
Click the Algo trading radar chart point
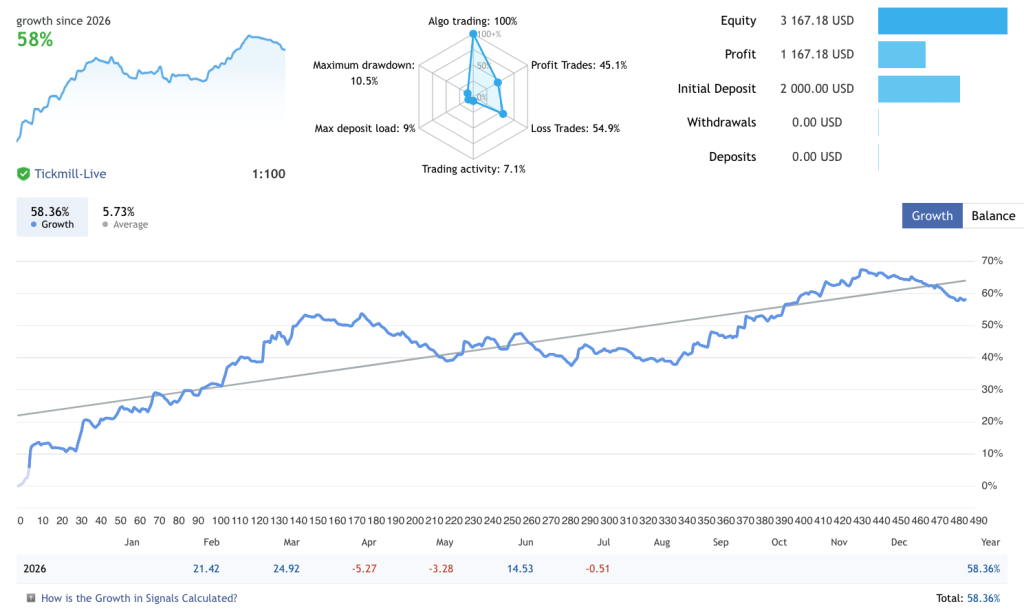click(x=473, y=33)
